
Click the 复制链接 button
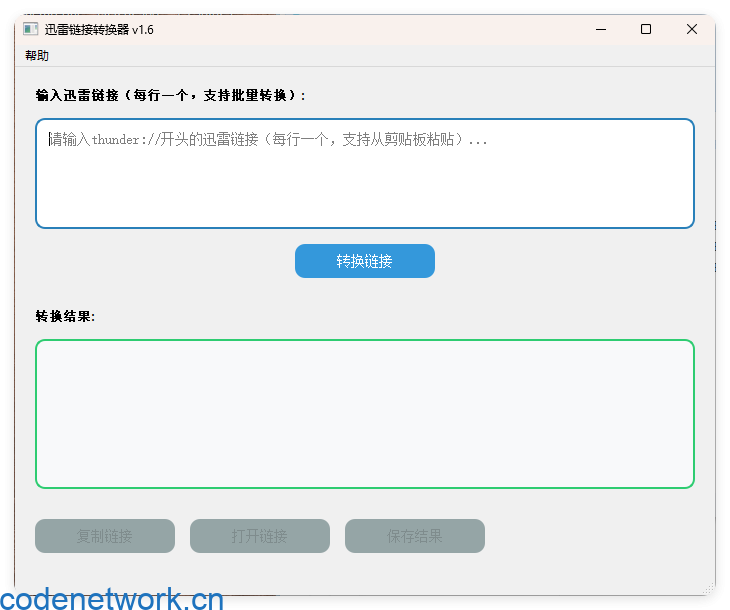pos(105,536)
